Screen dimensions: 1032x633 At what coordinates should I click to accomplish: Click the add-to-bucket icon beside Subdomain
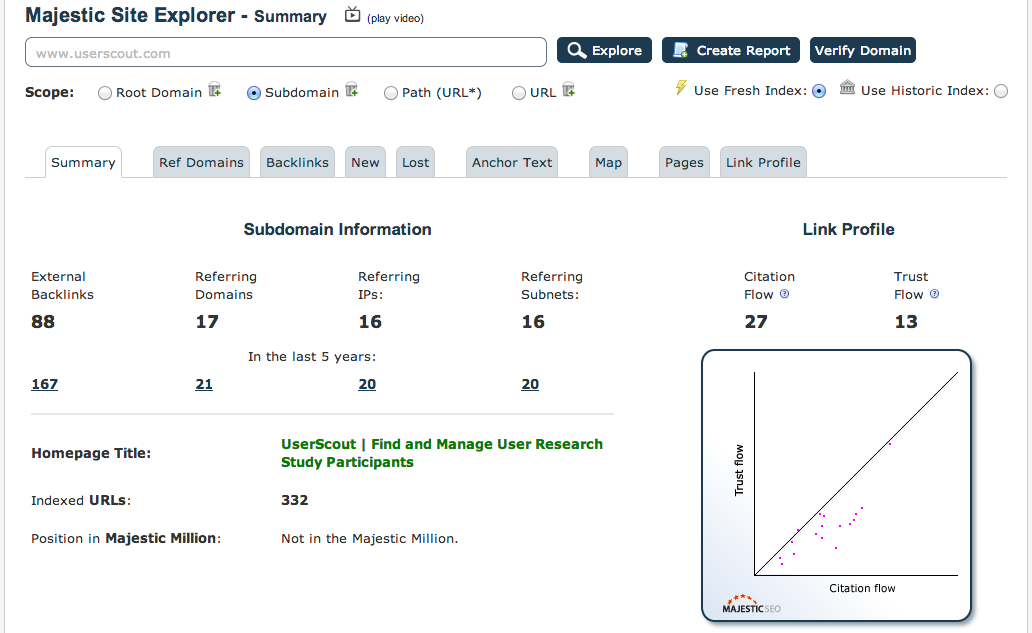[x=352, y=90]
